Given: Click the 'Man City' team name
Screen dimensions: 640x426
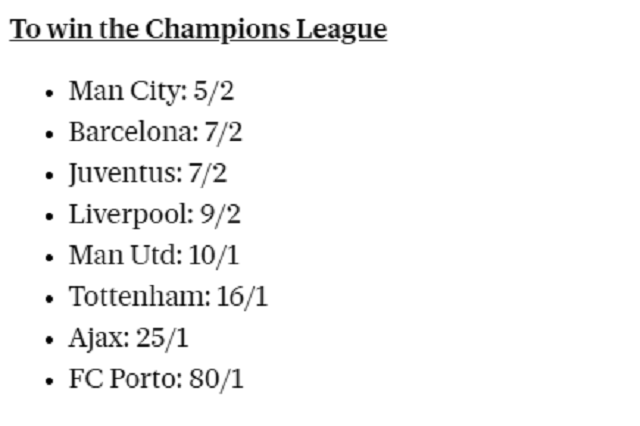Looking at the screenshot, I should [125, 91].
